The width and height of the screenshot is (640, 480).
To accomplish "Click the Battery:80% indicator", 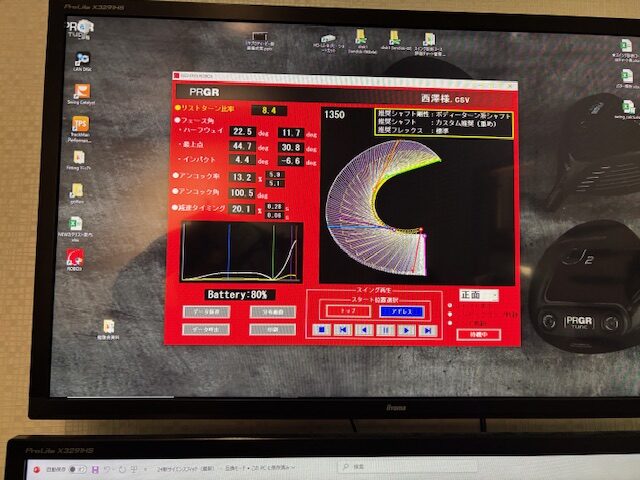I will point(240,295).
